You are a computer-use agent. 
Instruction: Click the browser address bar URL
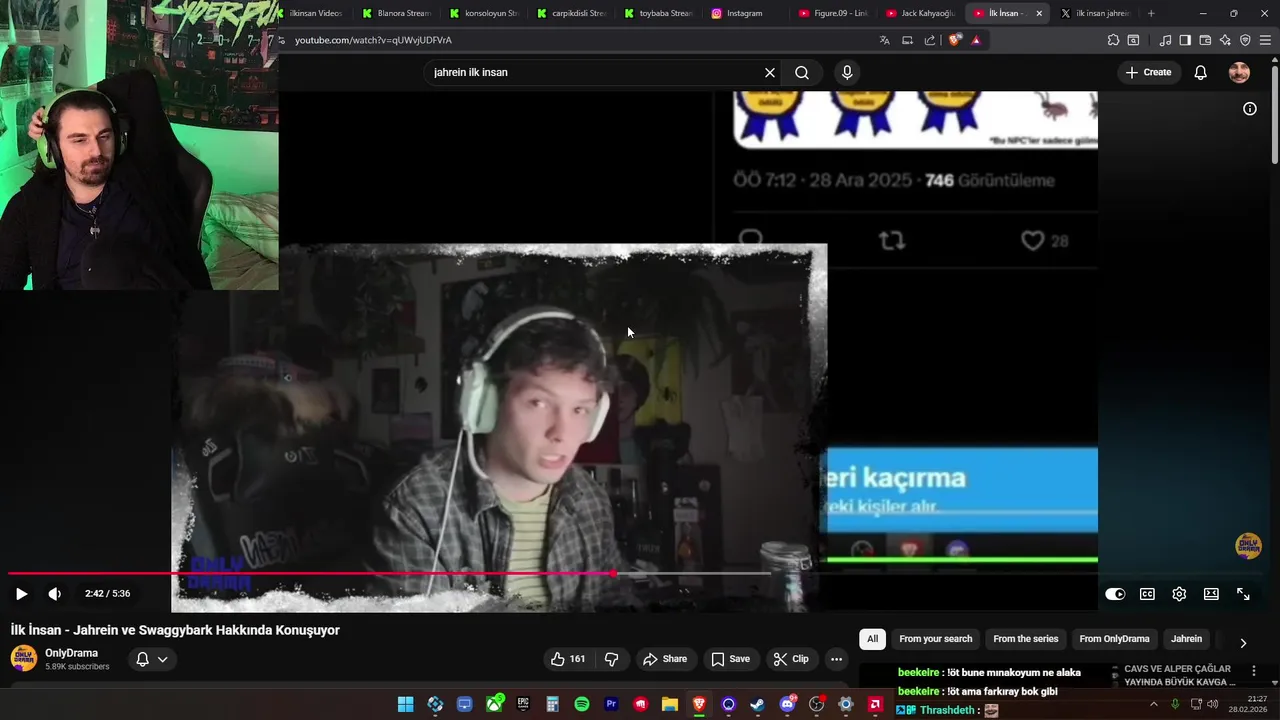tap(373, 40)
